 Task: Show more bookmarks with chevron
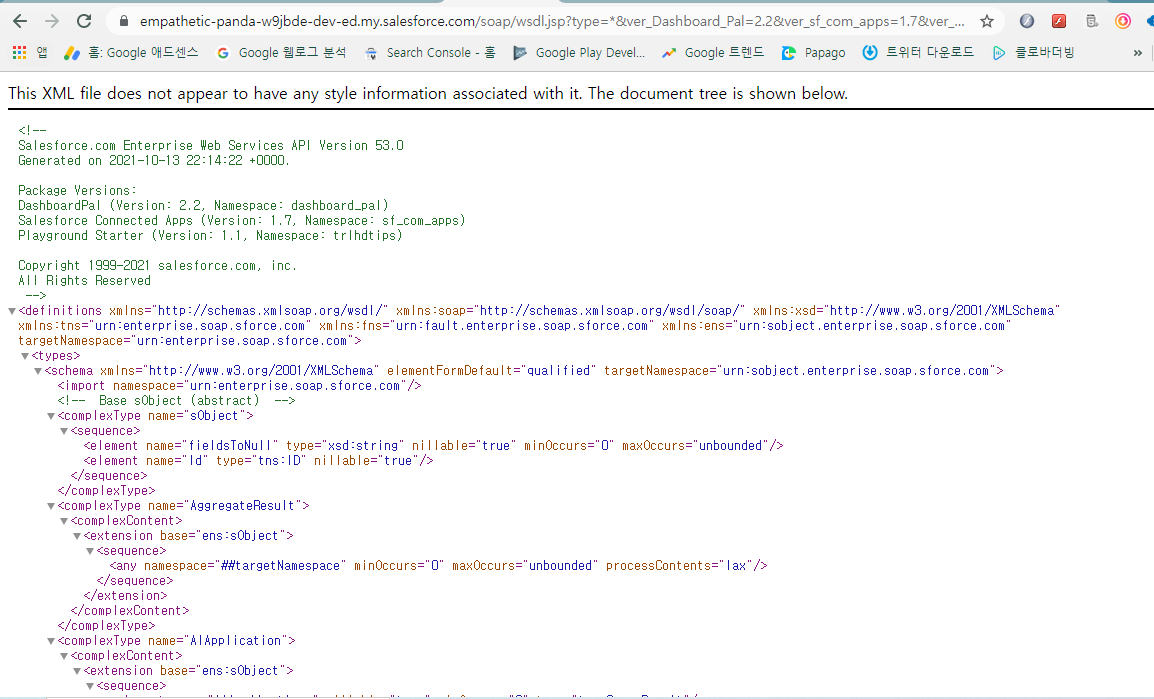point(1138,53)
